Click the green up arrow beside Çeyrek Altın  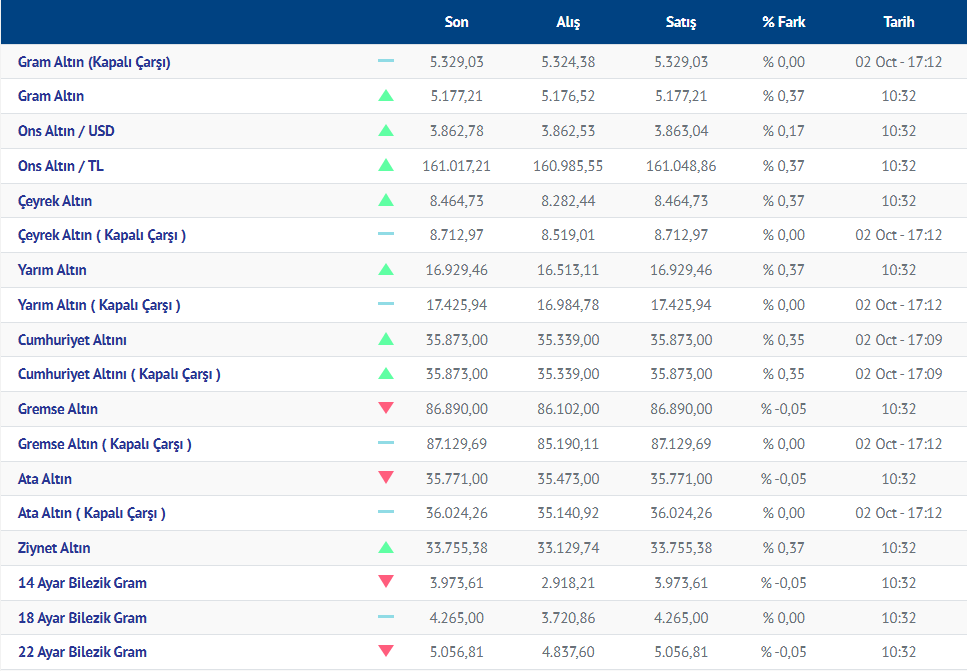point(386,200)
